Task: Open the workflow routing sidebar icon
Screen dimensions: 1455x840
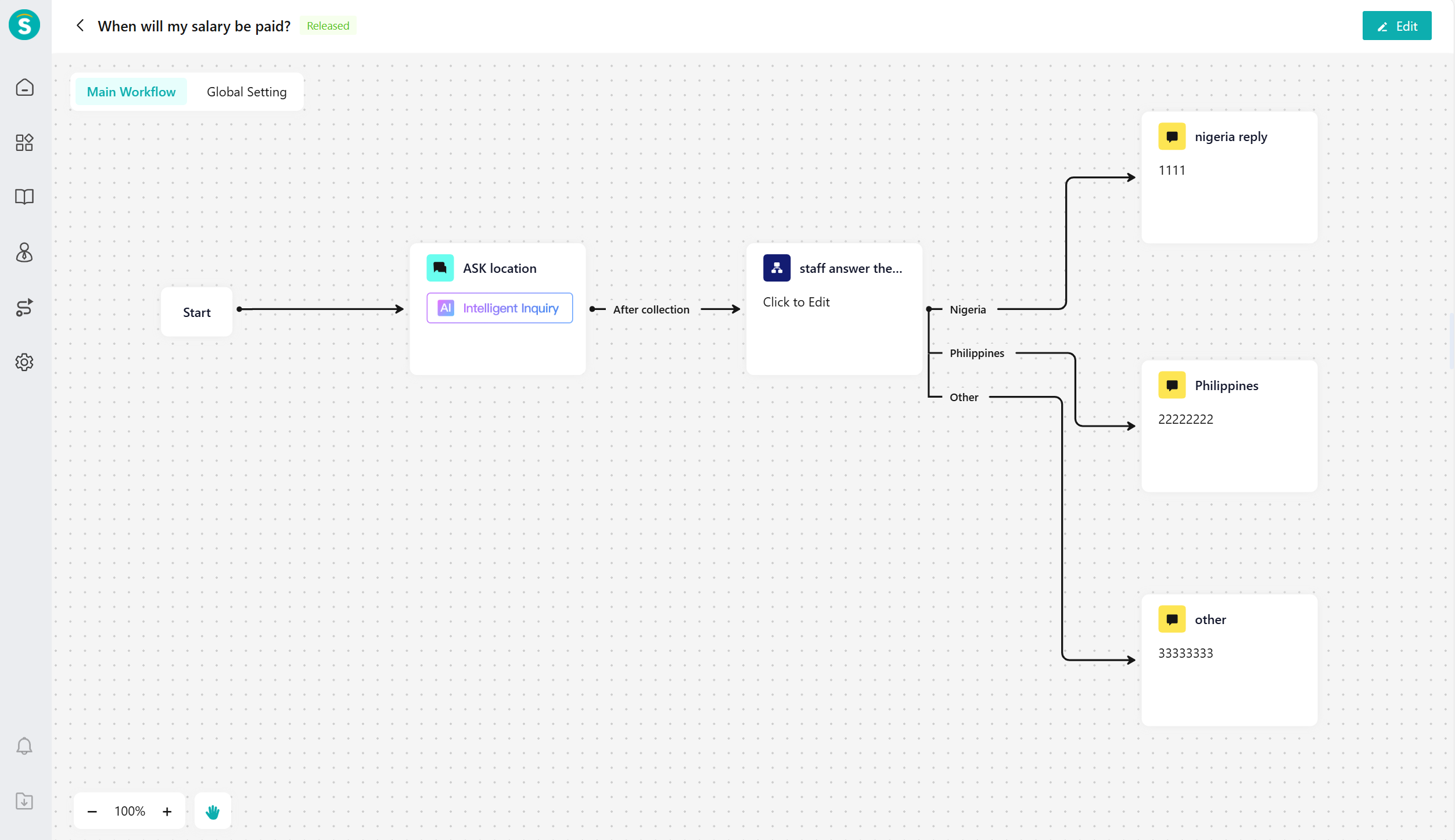Action: pos(24,307)
